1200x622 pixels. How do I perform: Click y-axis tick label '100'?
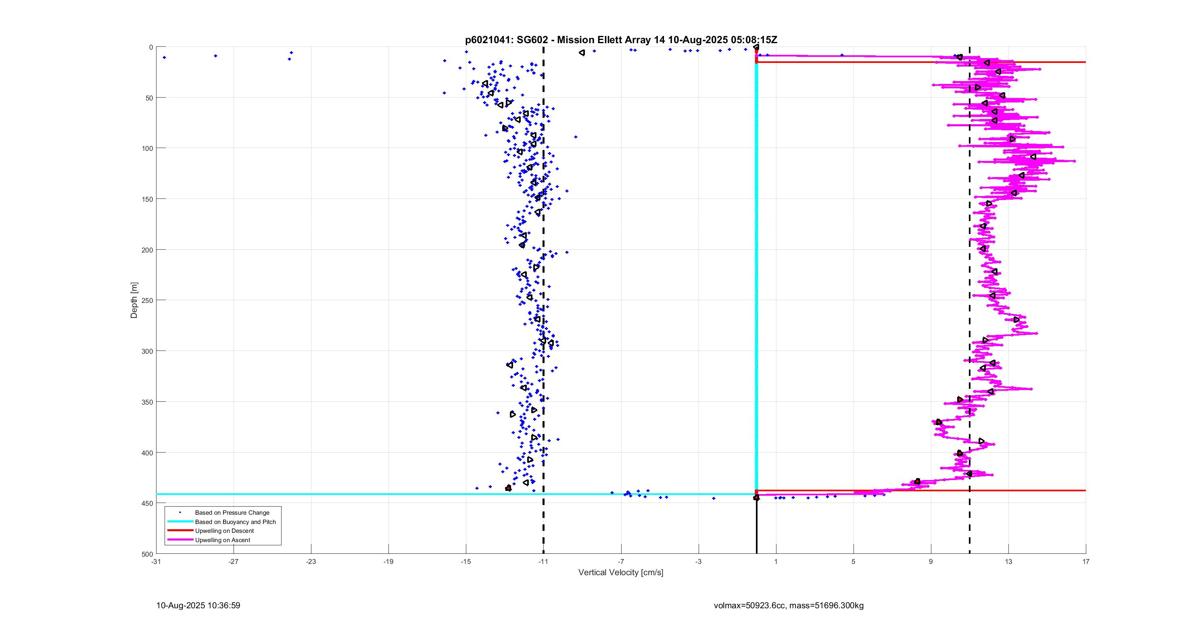coord(146,148)
